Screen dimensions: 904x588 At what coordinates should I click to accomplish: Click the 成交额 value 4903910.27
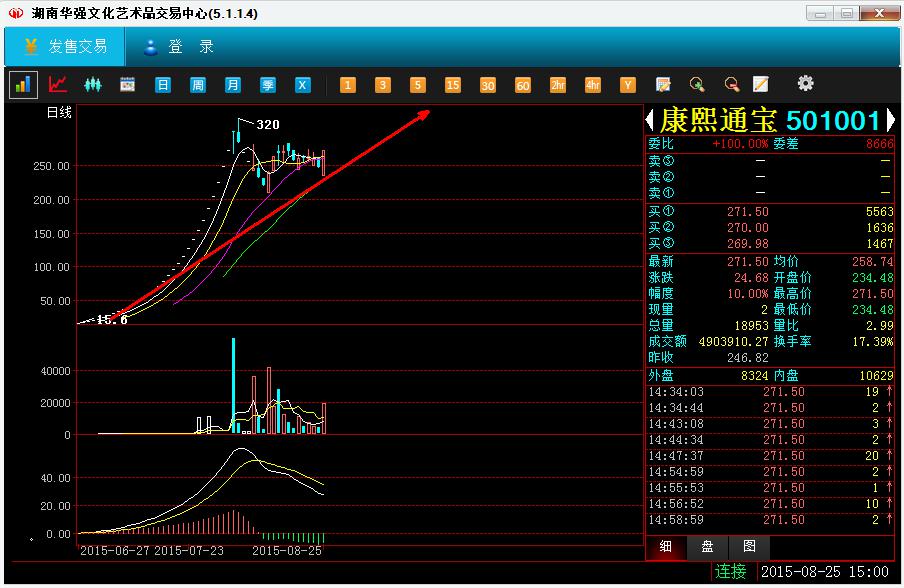tap(733, 341)
